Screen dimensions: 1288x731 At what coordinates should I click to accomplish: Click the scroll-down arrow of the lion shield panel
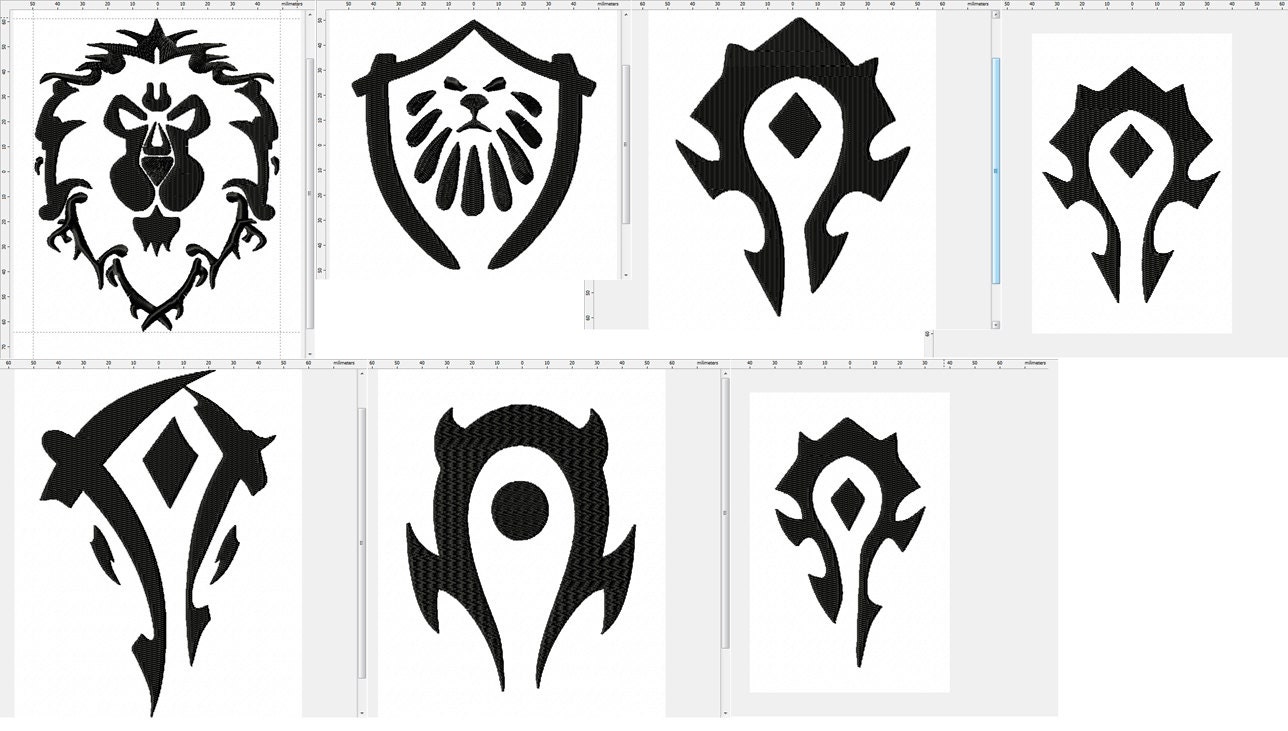tap(627, 273)
